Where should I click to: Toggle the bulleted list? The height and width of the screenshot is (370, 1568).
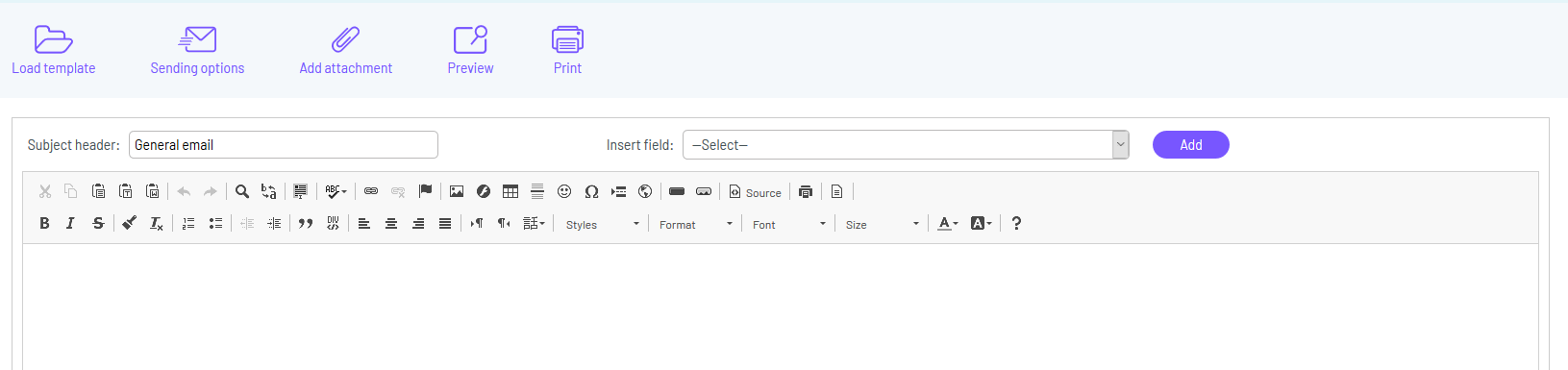(215, 223)
